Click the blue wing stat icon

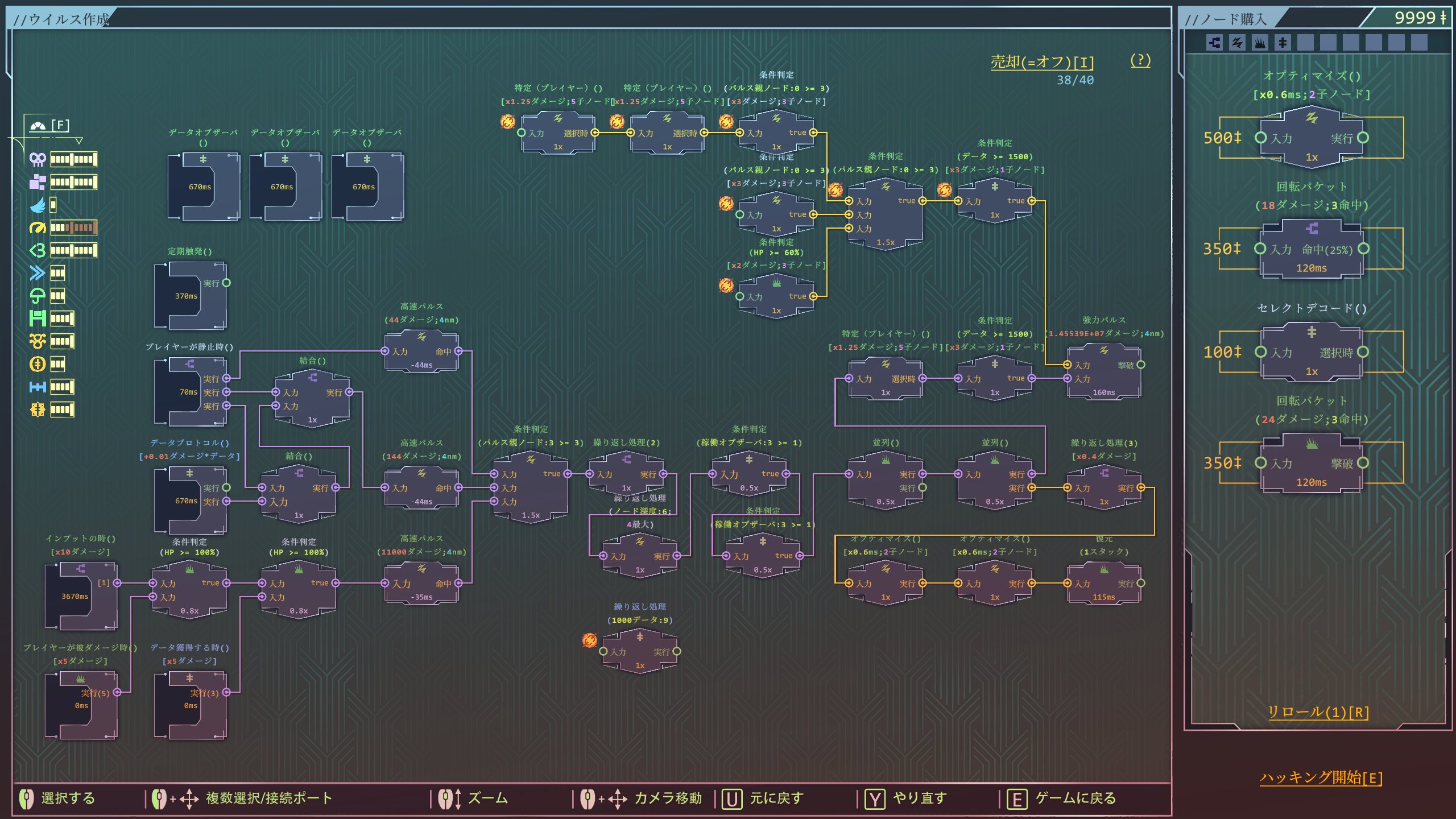point(38,205)
